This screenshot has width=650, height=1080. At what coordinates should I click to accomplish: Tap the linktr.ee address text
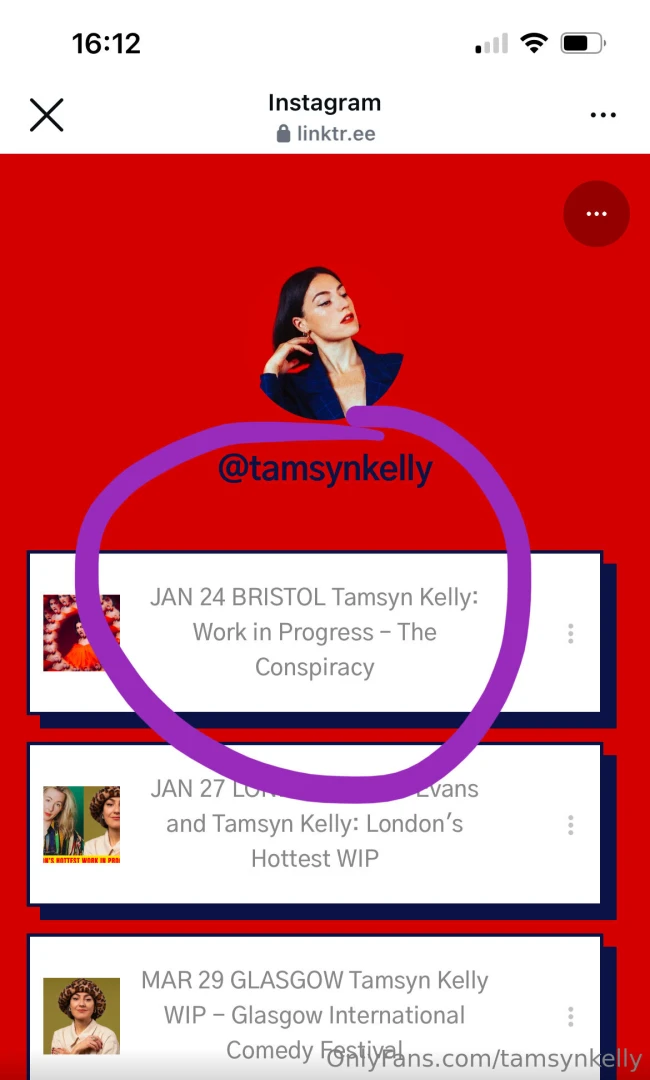point(336,134)
